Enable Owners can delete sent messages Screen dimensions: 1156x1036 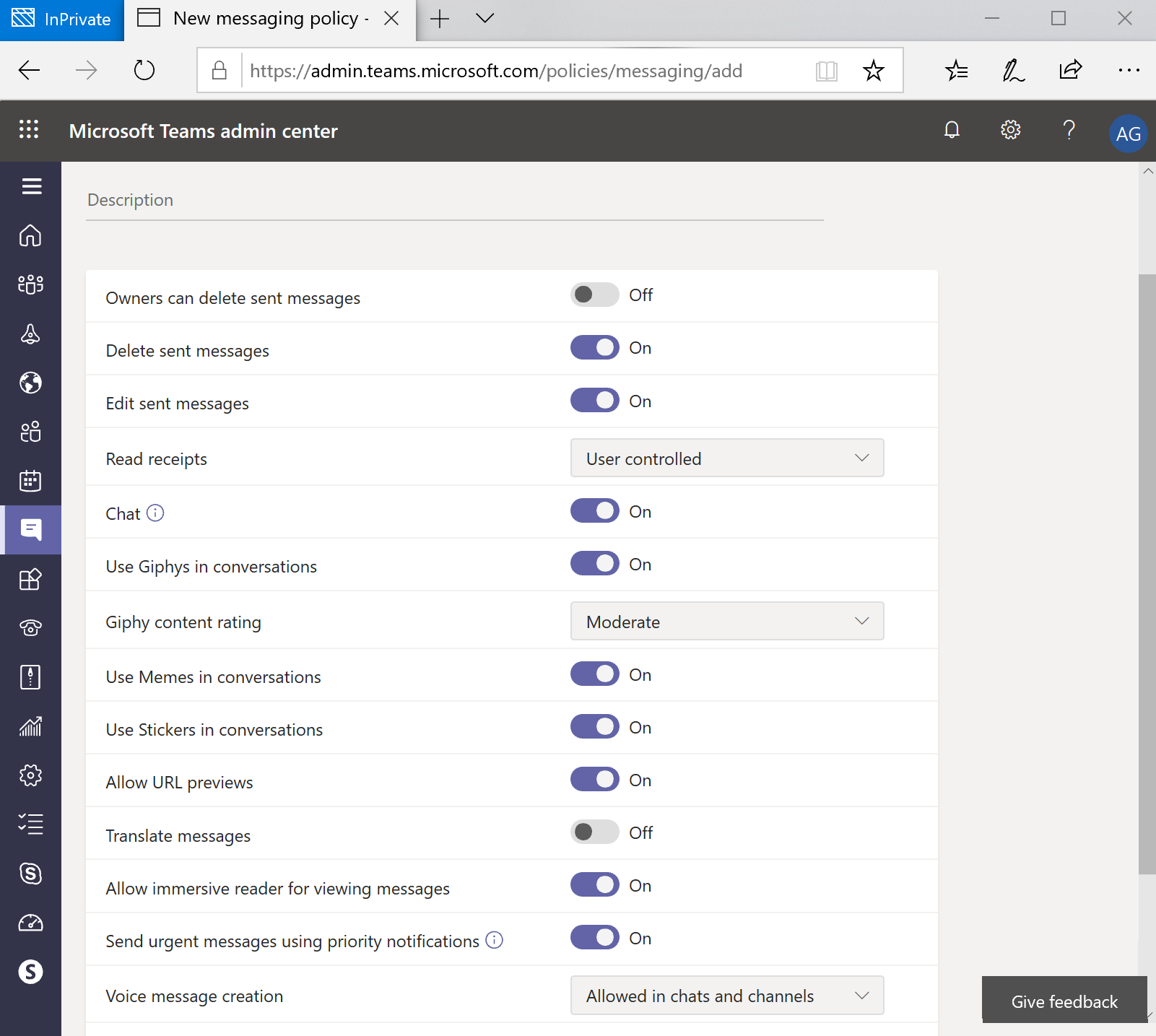(594, 295)
